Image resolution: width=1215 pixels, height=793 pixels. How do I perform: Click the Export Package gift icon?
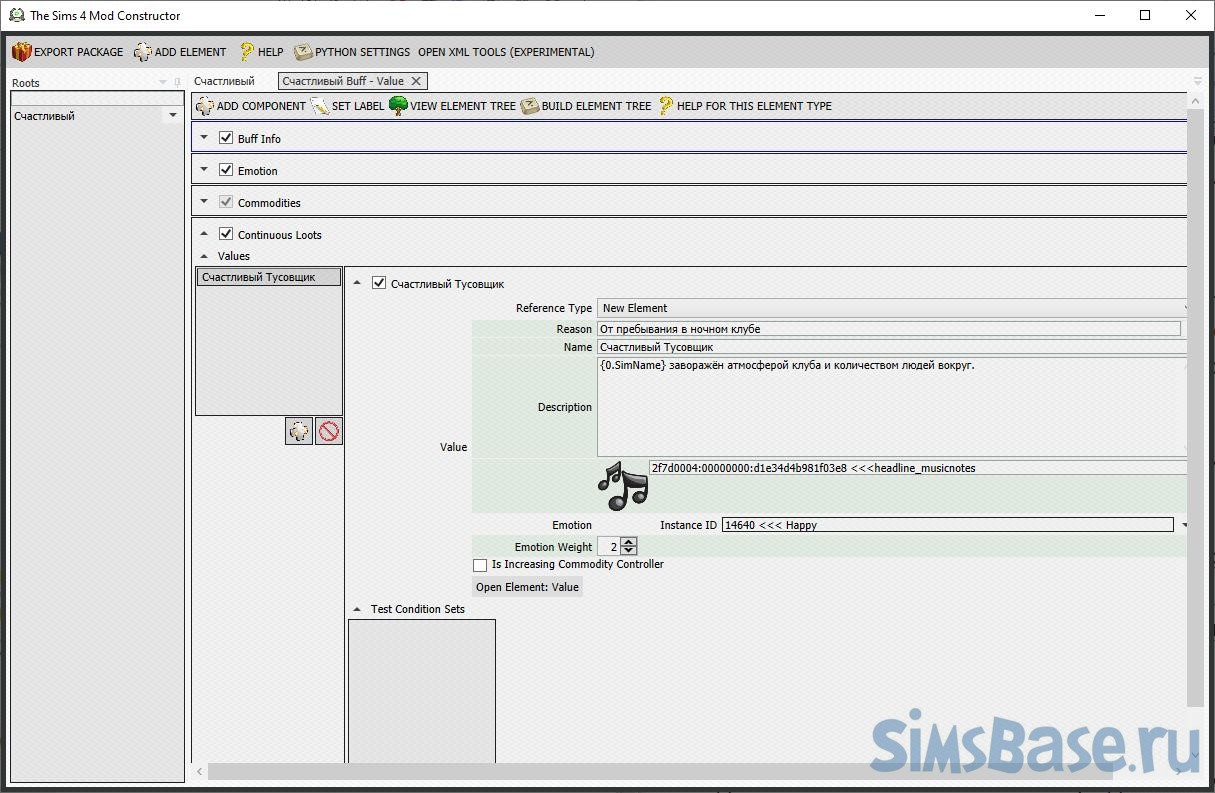(x=22, y=52)
